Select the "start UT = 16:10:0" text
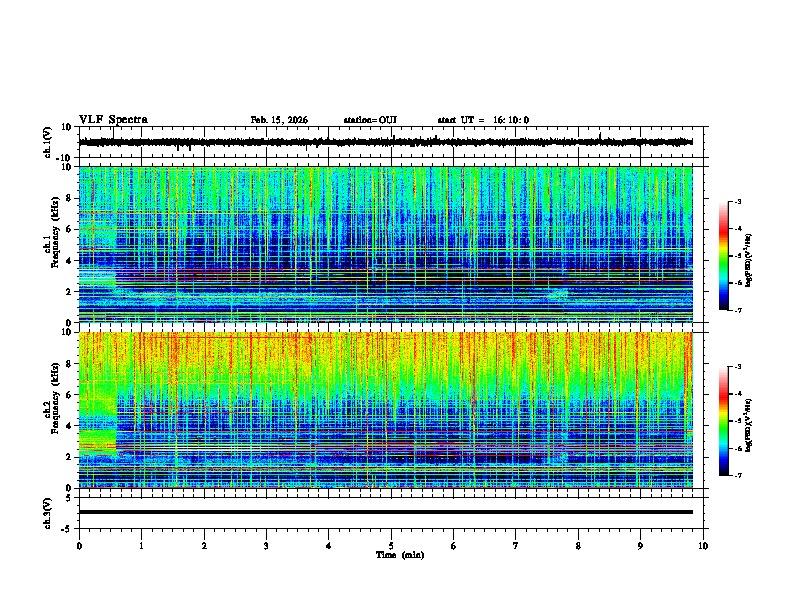 pyautogui.click(x=483, y=120)
